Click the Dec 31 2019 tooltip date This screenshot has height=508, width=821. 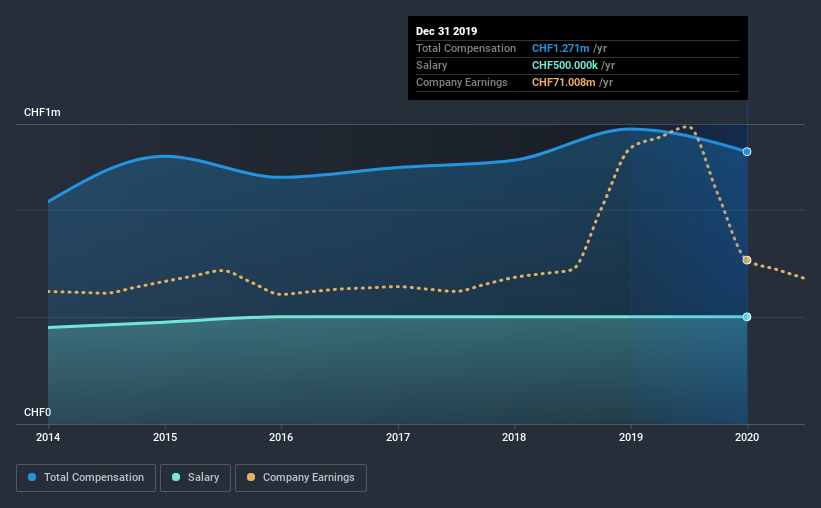[447, 31]
